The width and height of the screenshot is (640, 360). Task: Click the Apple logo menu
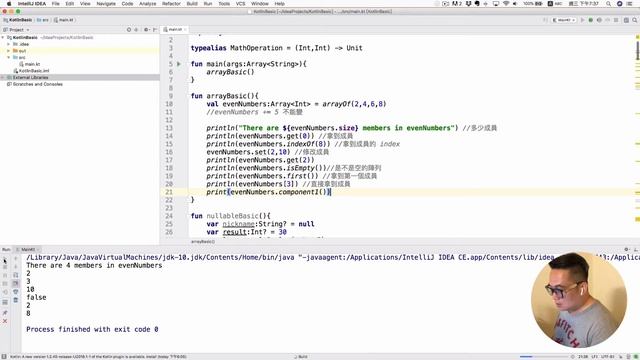pyautogui.click(x=9, y=4)
